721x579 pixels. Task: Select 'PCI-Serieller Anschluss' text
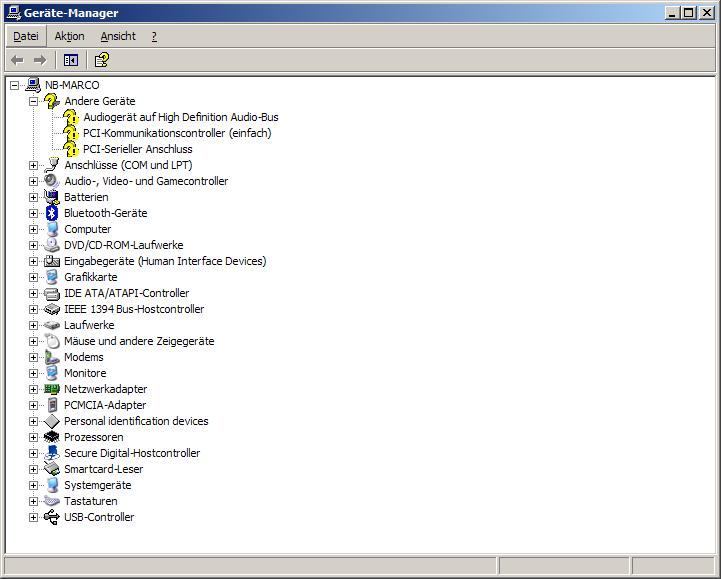[x=137, y=149]
